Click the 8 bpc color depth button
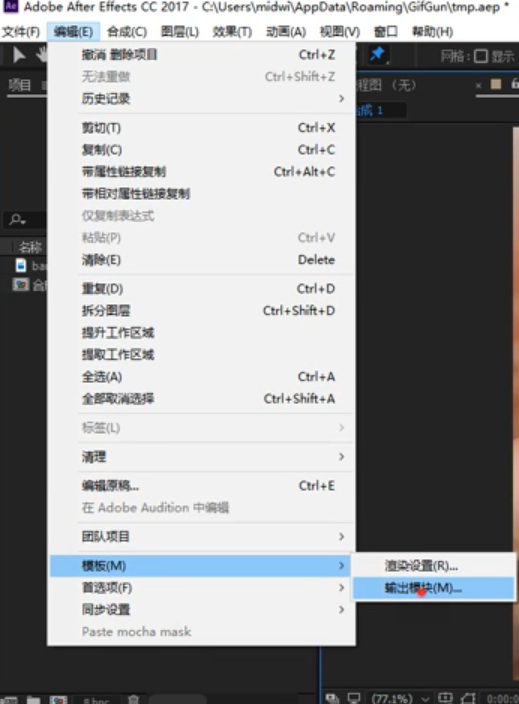Image resolution: width=519 pixels, height=704 pixels. [x=97, y=700]
